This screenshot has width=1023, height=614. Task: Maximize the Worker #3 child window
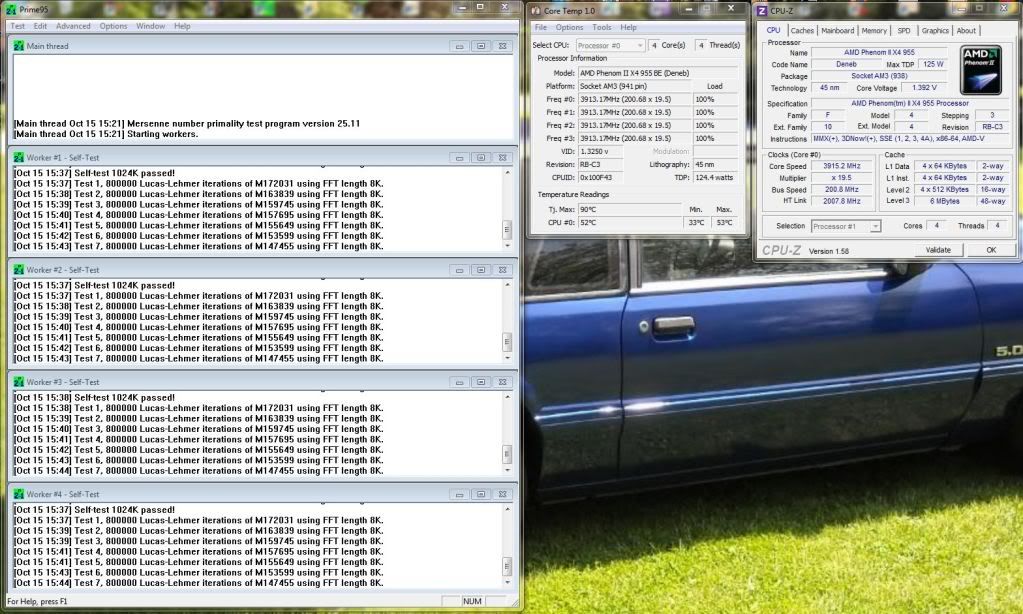point(481,382)
